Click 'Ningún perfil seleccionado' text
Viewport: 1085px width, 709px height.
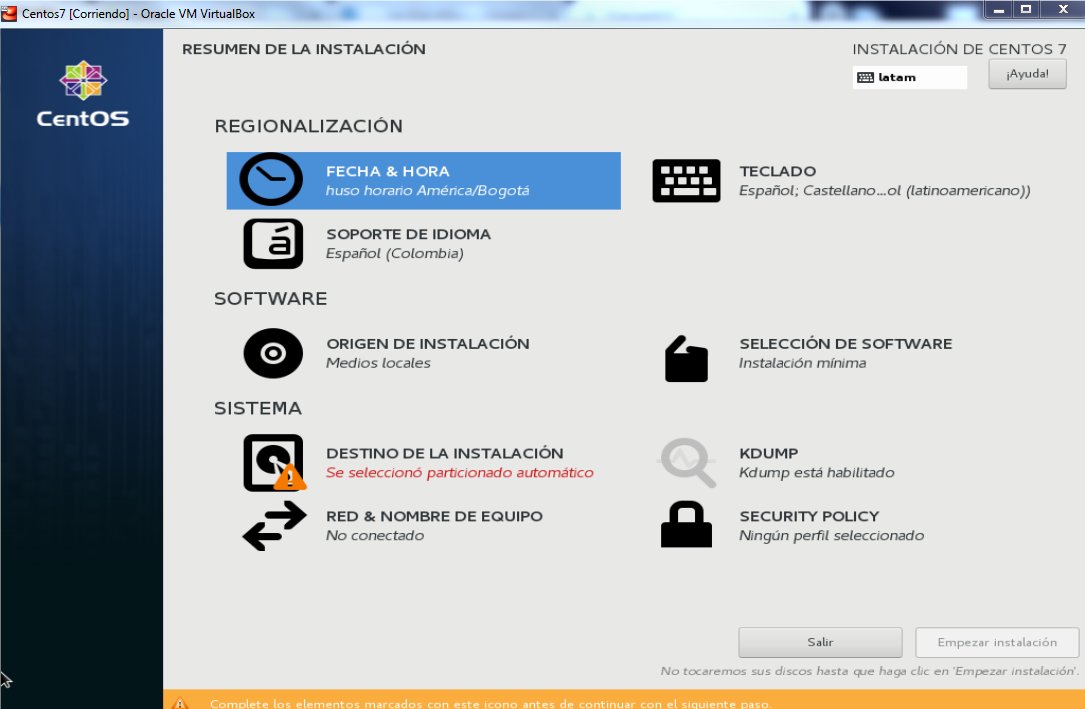[831, 535]
